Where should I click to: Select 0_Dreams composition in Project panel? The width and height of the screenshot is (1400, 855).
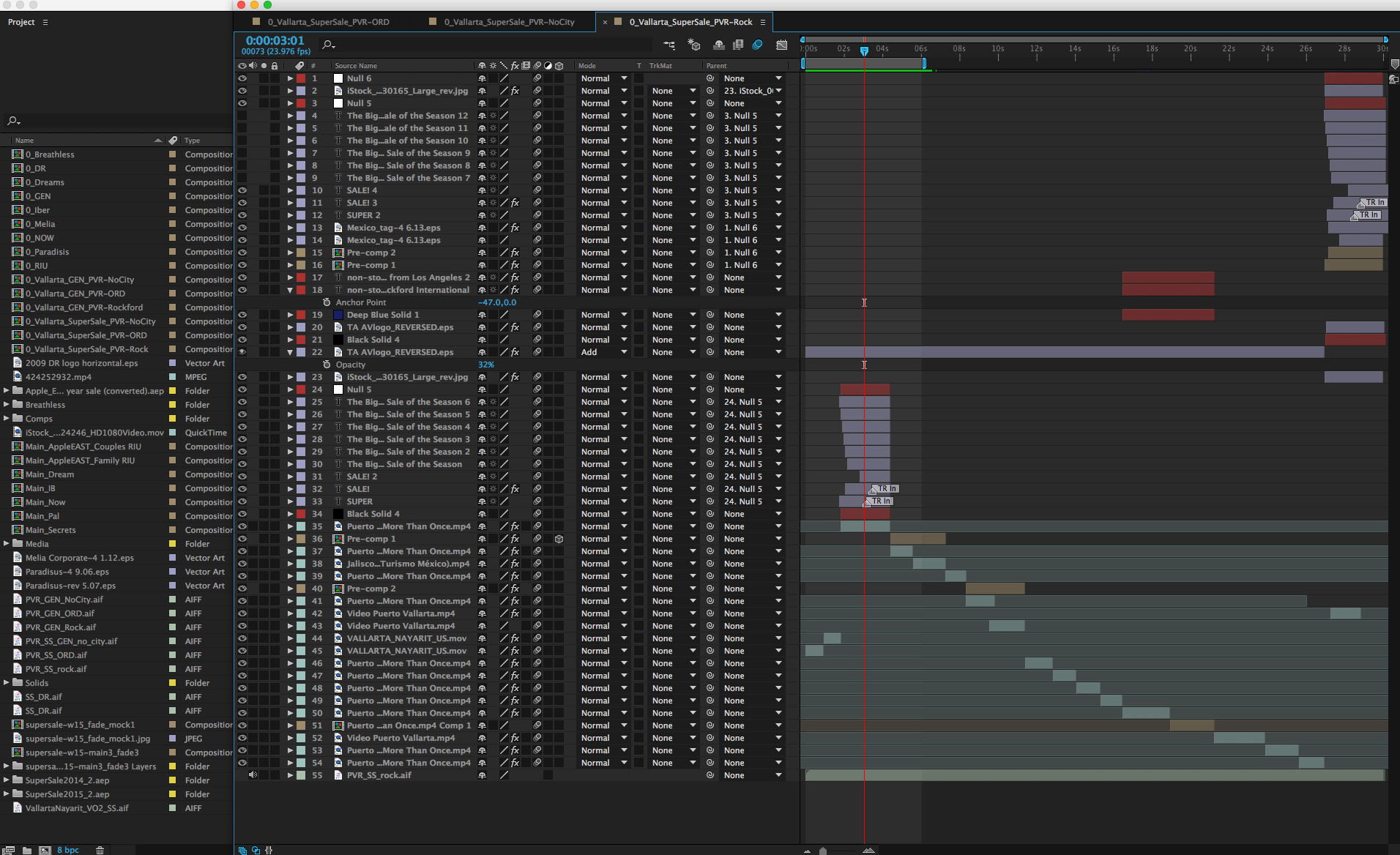[45, 182]
